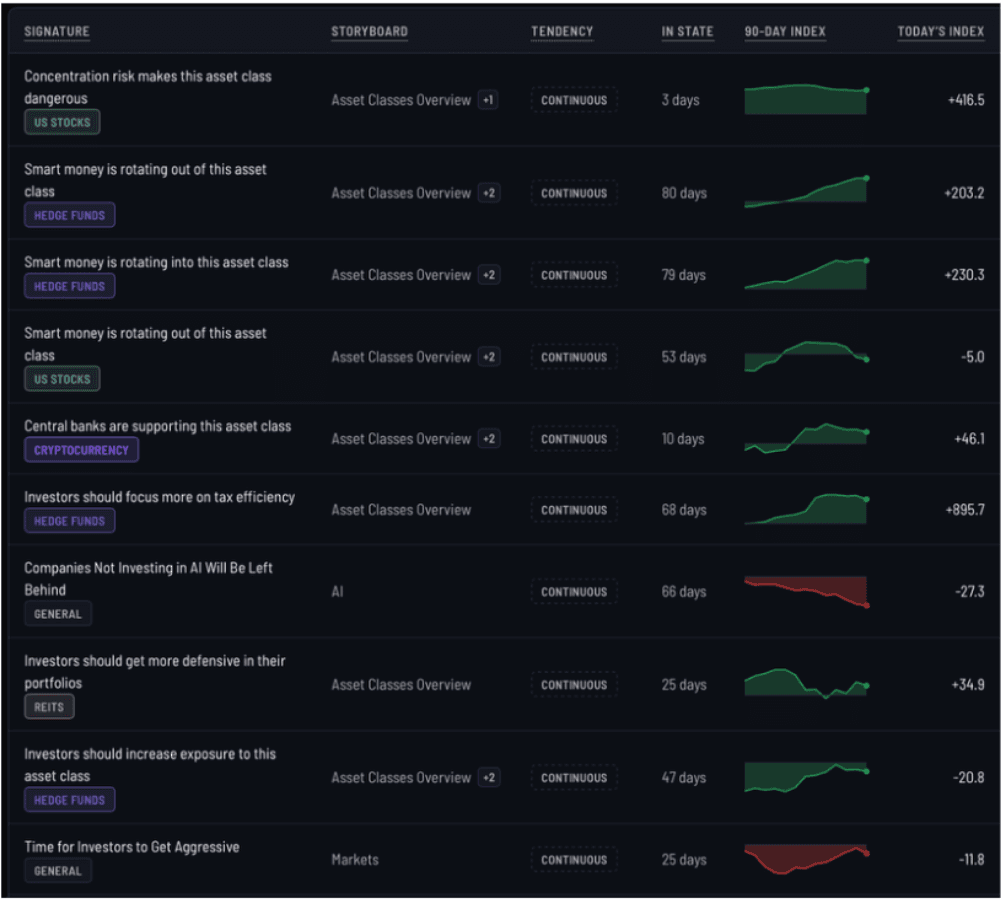Click the '+203.2' today's index value
The width and height of the screenshot is (1002, 900).
tap(964, 193)
